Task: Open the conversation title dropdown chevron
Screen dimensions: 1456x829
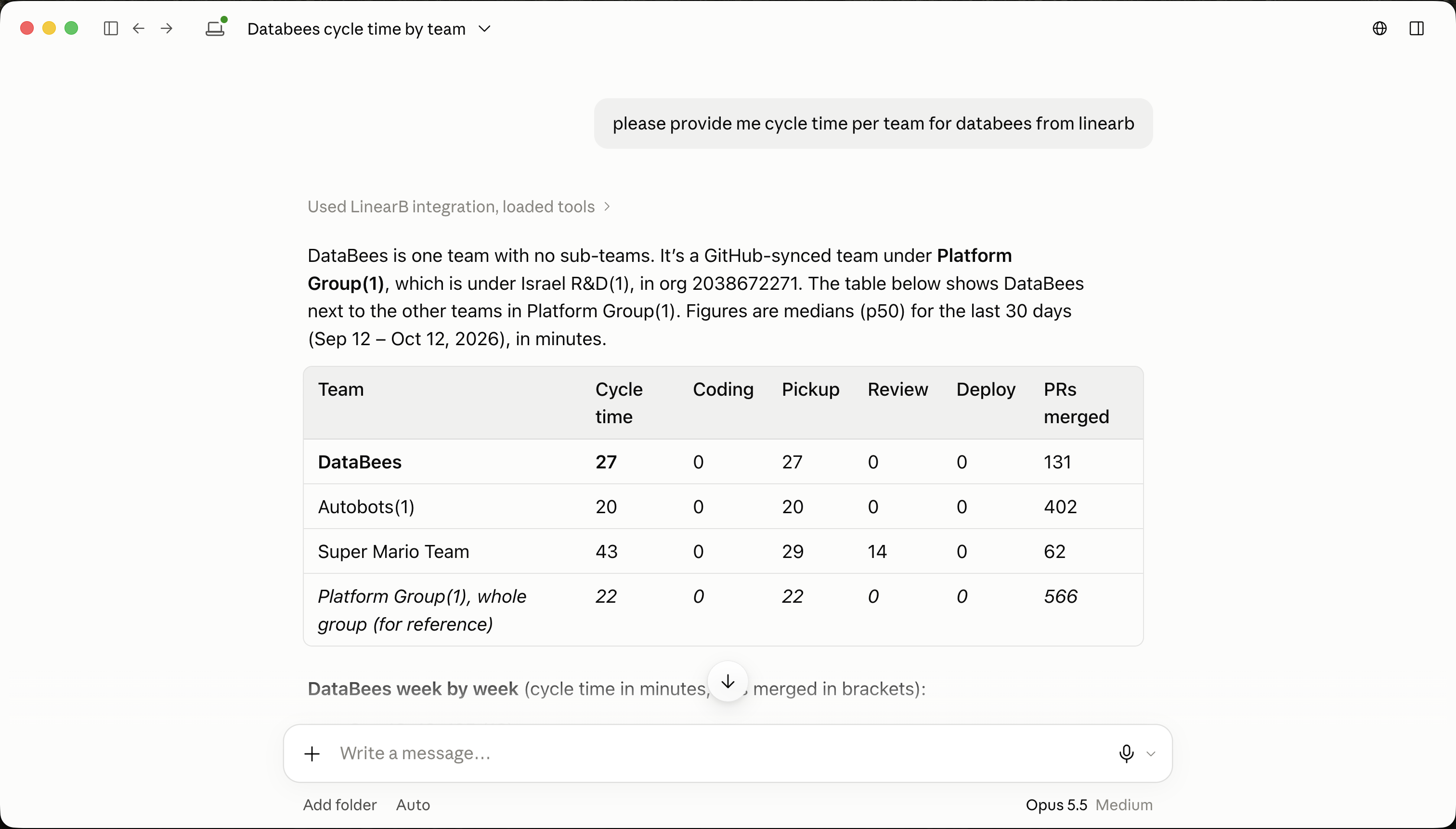Action: click(x=484, y=28)
